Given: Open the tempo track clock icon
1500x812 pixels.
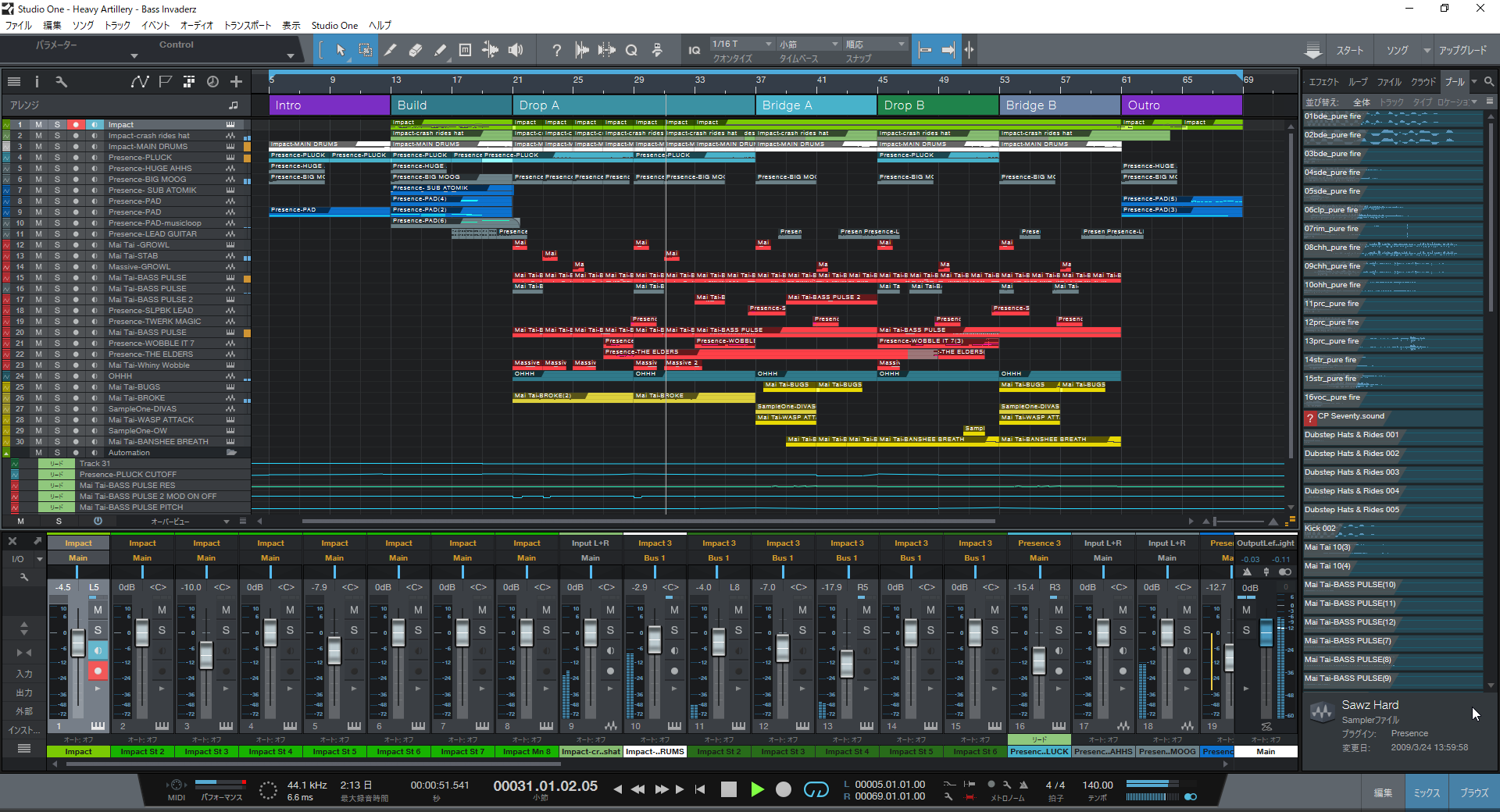Looking at the screenshot, I should [212, 81].
